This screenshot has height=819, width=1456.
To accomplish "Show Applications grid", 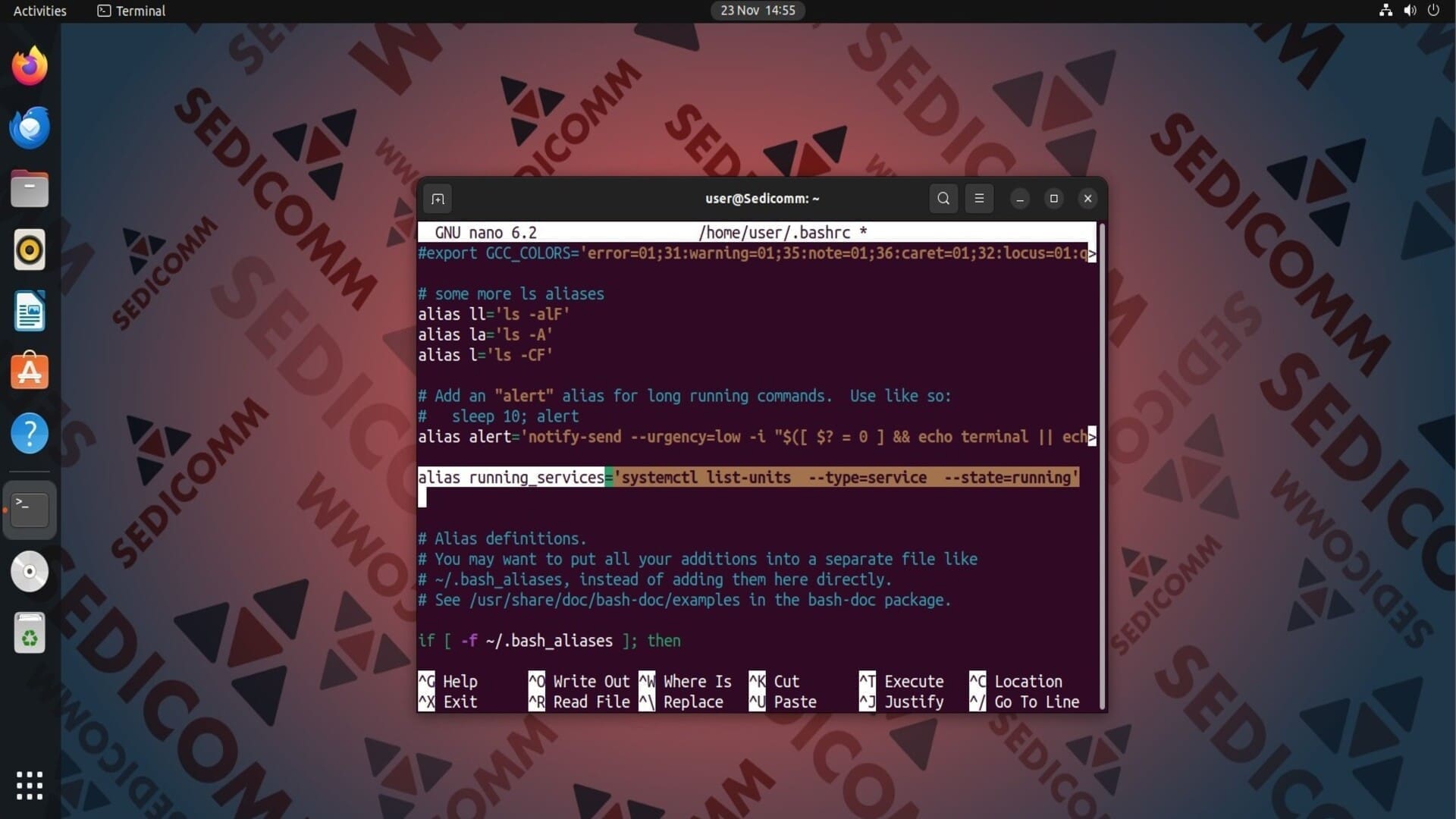I will [x=30, y=786].
